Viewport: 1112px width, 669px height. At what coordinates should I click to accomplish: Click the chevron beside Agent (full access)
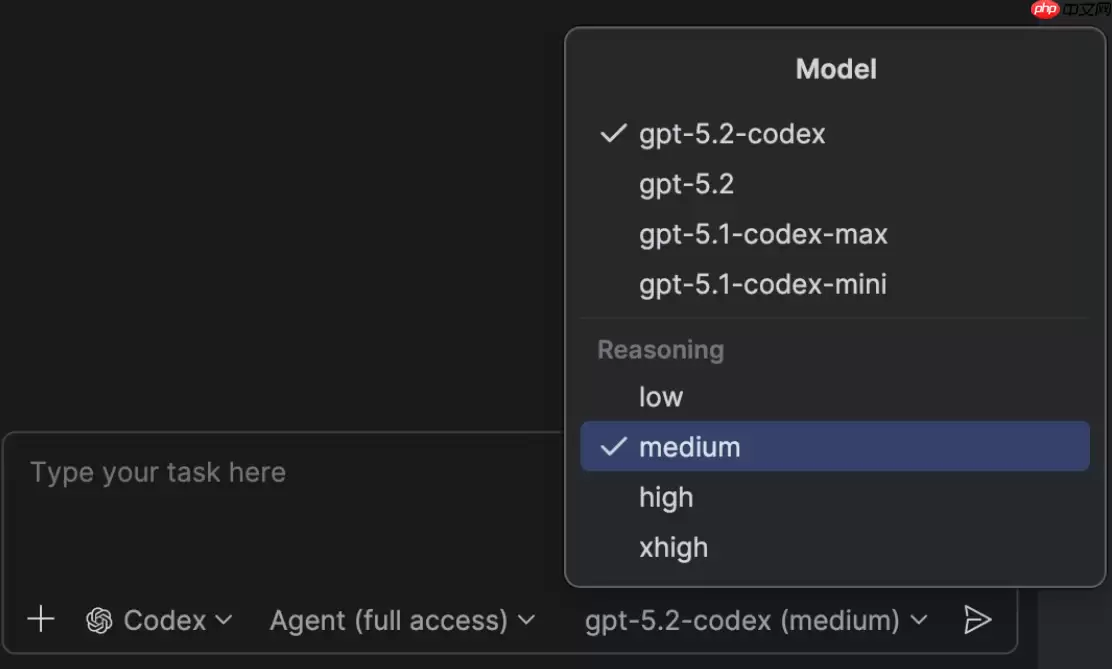pos(527,620)
